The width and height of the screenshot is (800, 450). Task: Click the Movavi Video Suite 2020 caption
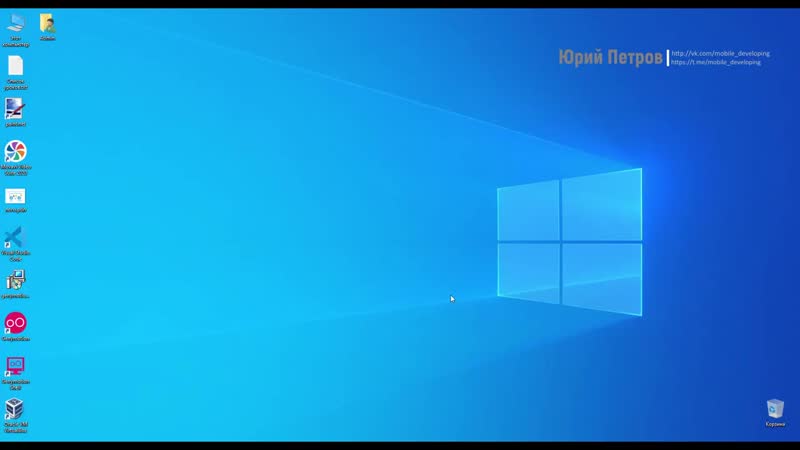click(x=15, y=170)
